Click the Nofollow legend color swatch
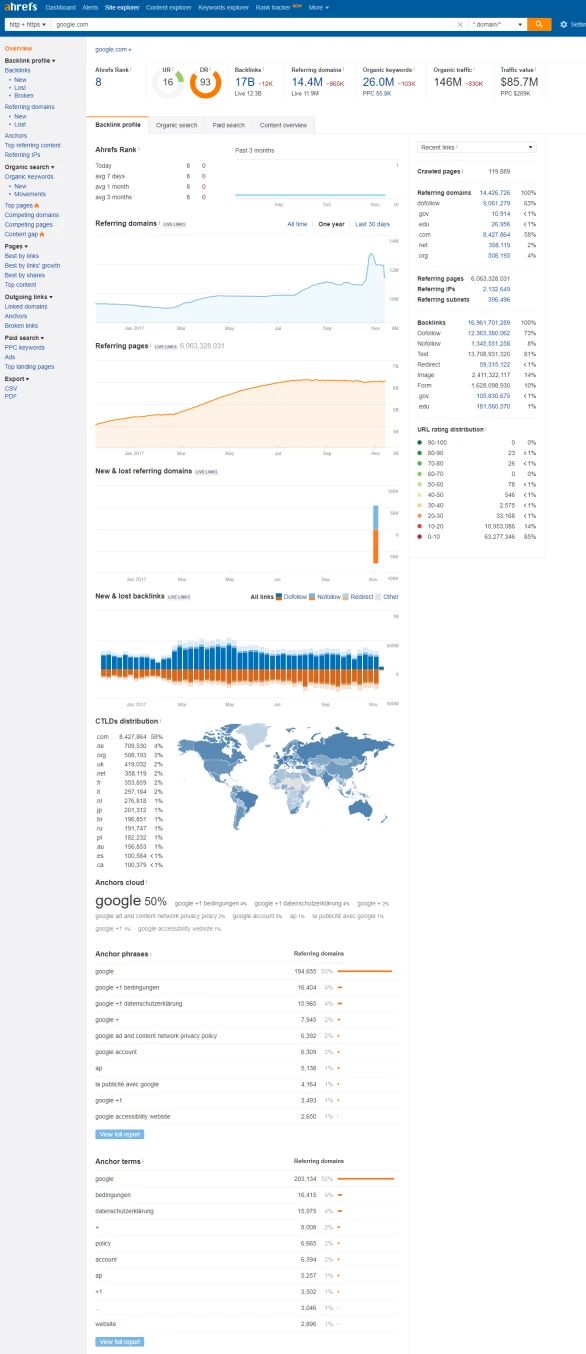Viewport: 586px width, 1354px height. [313, 597]
